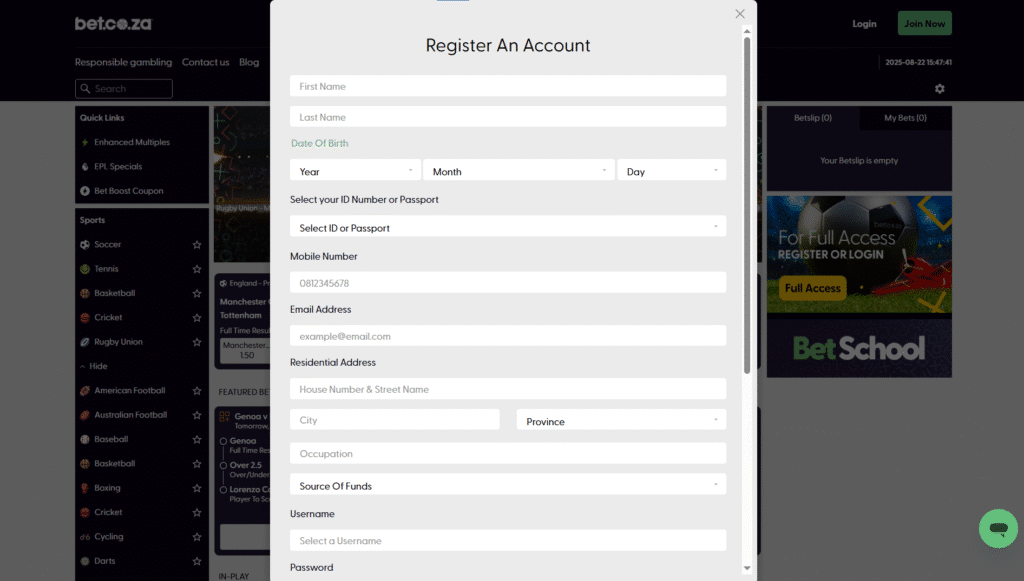The width and height of the screenshot is (1024, 581).
Task: Click the Bet Boost Coupon icon
Action: coord(85,191)
